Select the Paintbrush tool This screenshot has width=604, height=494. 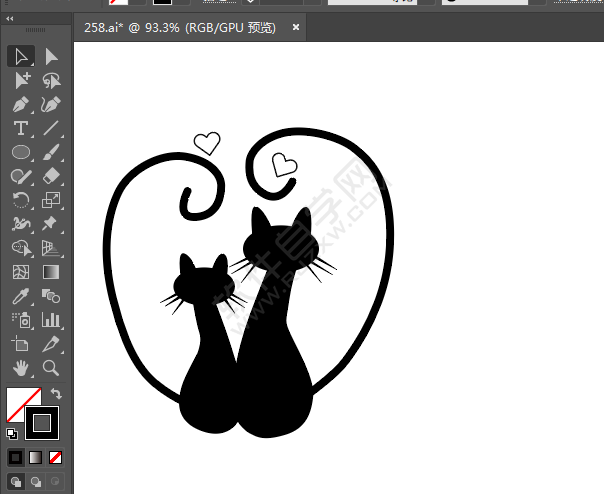[x=51, y=152]
